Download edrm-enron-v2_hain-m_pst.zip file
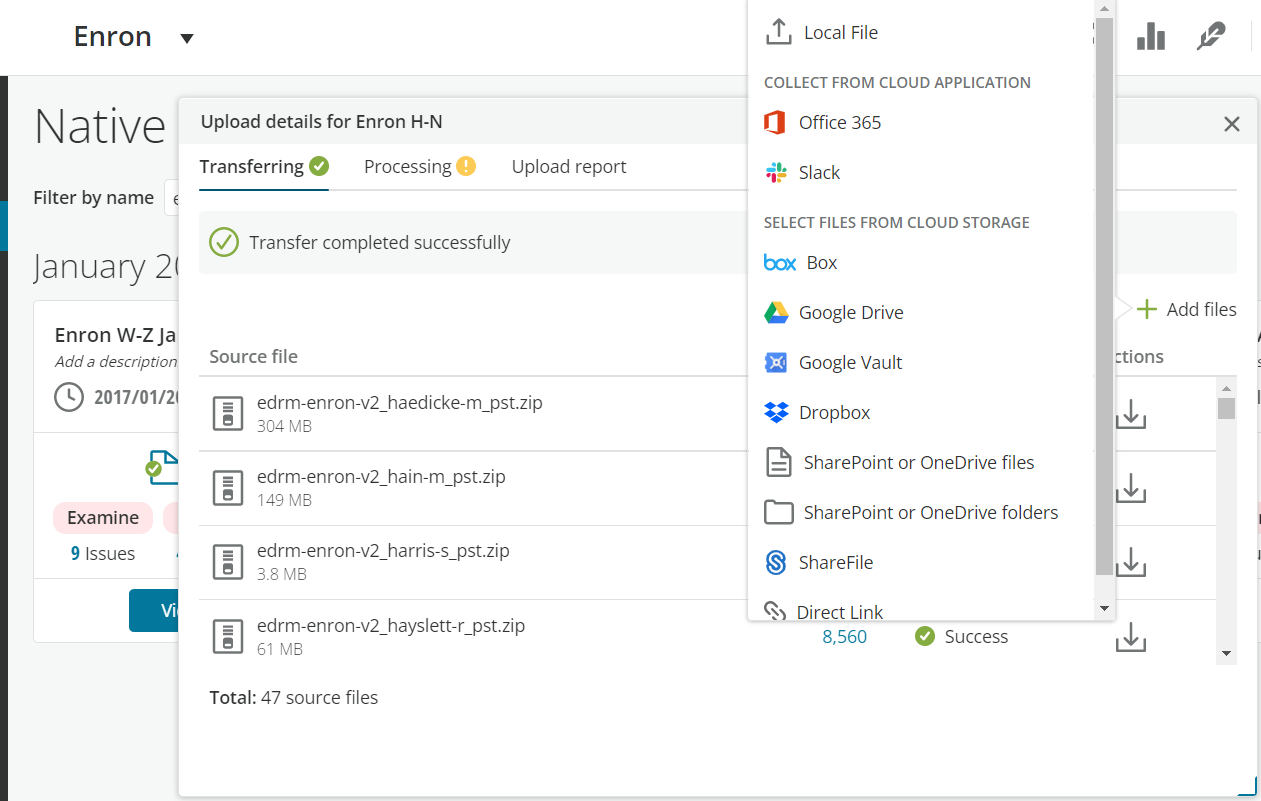Screen dimensions: 1261x801 click(x=1130, y=488)
